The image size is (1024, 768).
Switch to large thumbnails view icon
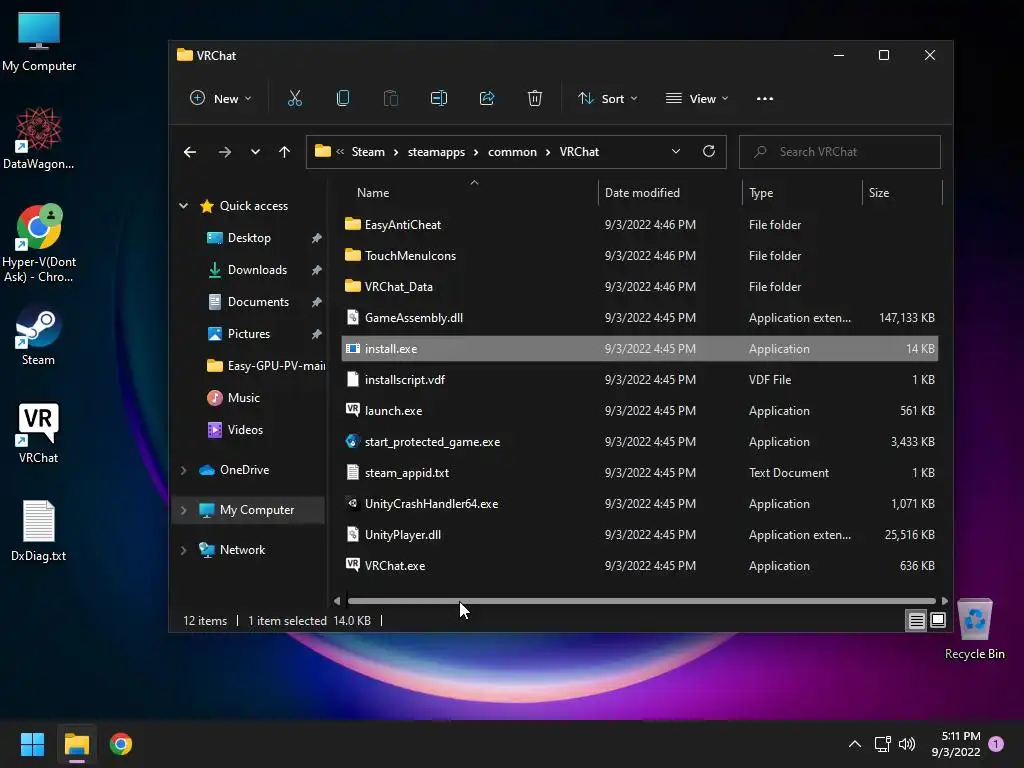(938, 620)
